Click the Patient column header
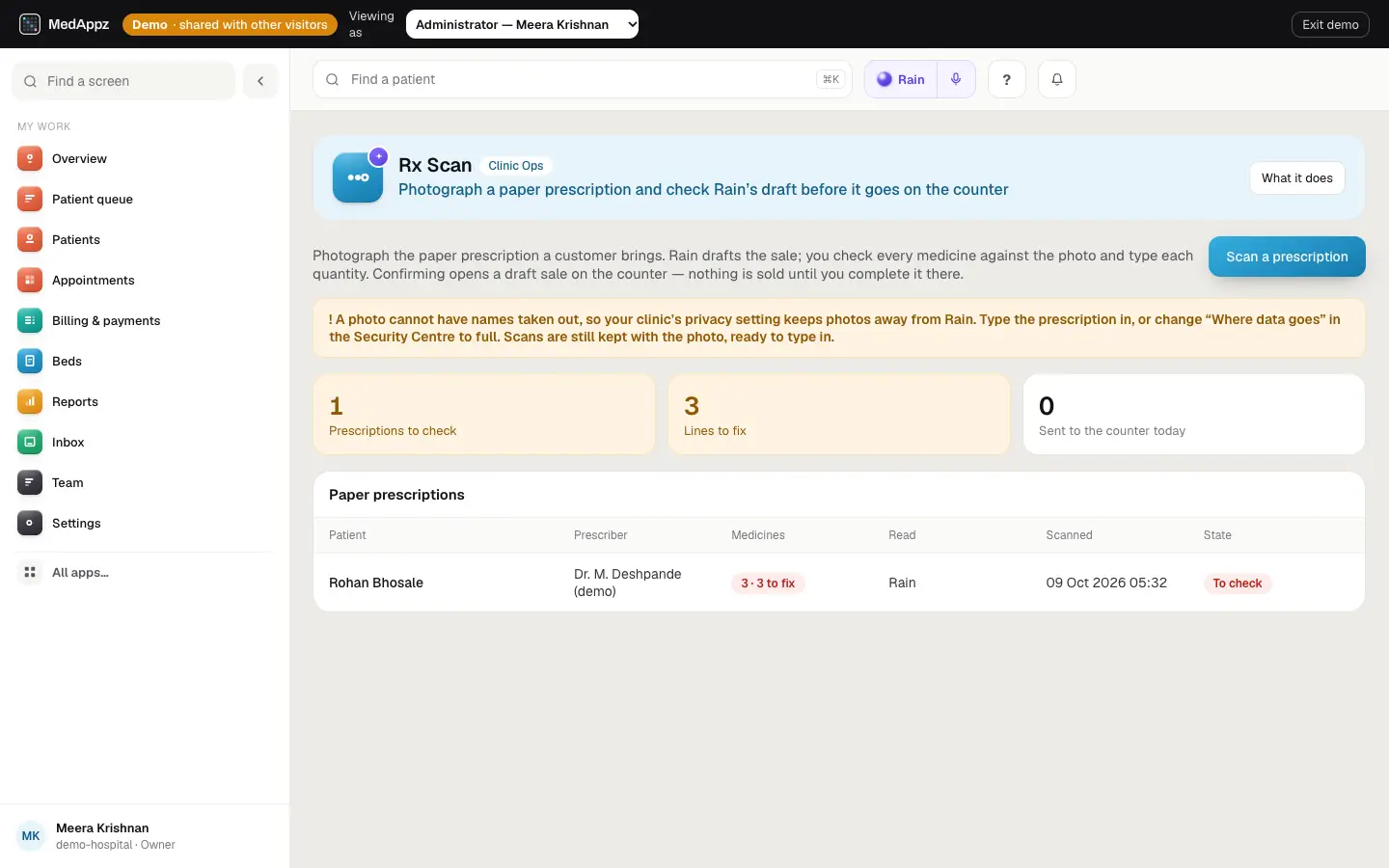Screen dimensions: 1389x868 [x=347, y=535]
